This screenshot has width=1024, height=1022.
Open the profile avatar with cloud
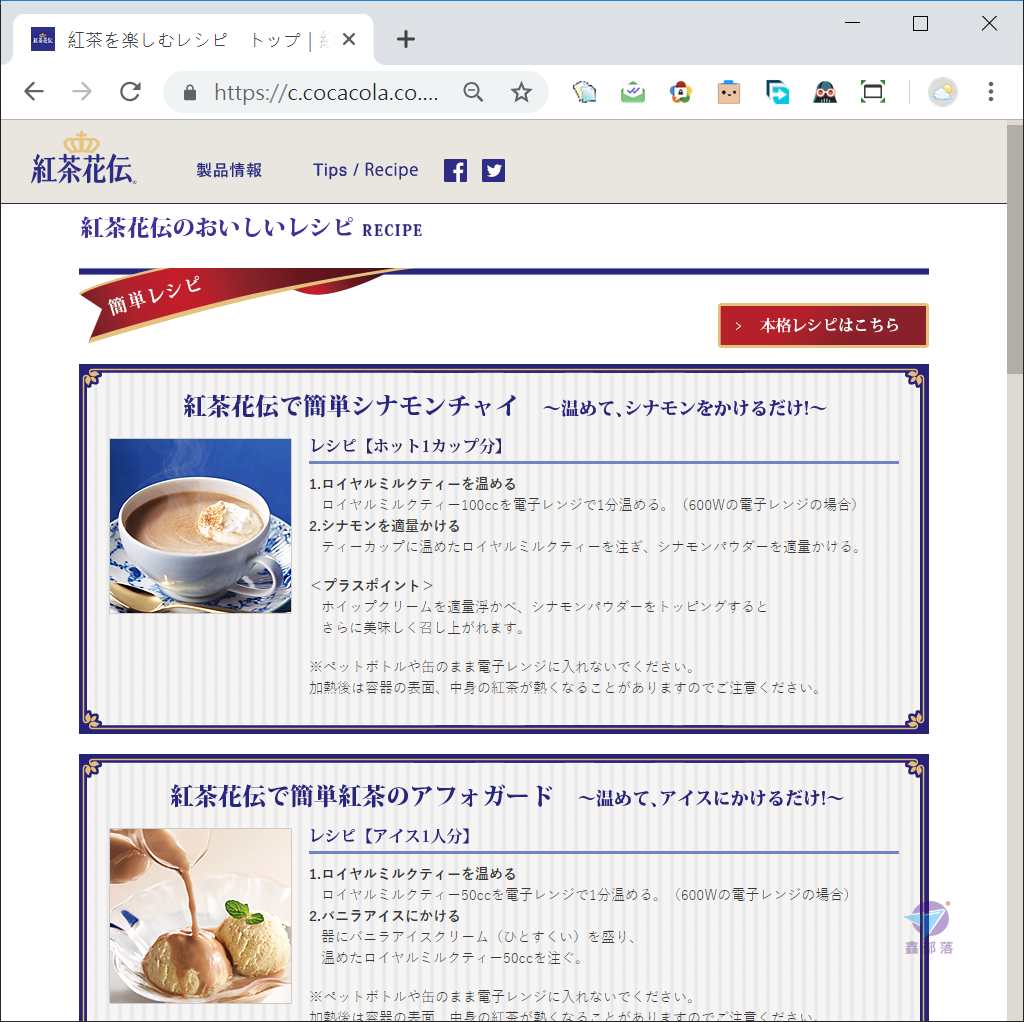(x=942, y=92)
